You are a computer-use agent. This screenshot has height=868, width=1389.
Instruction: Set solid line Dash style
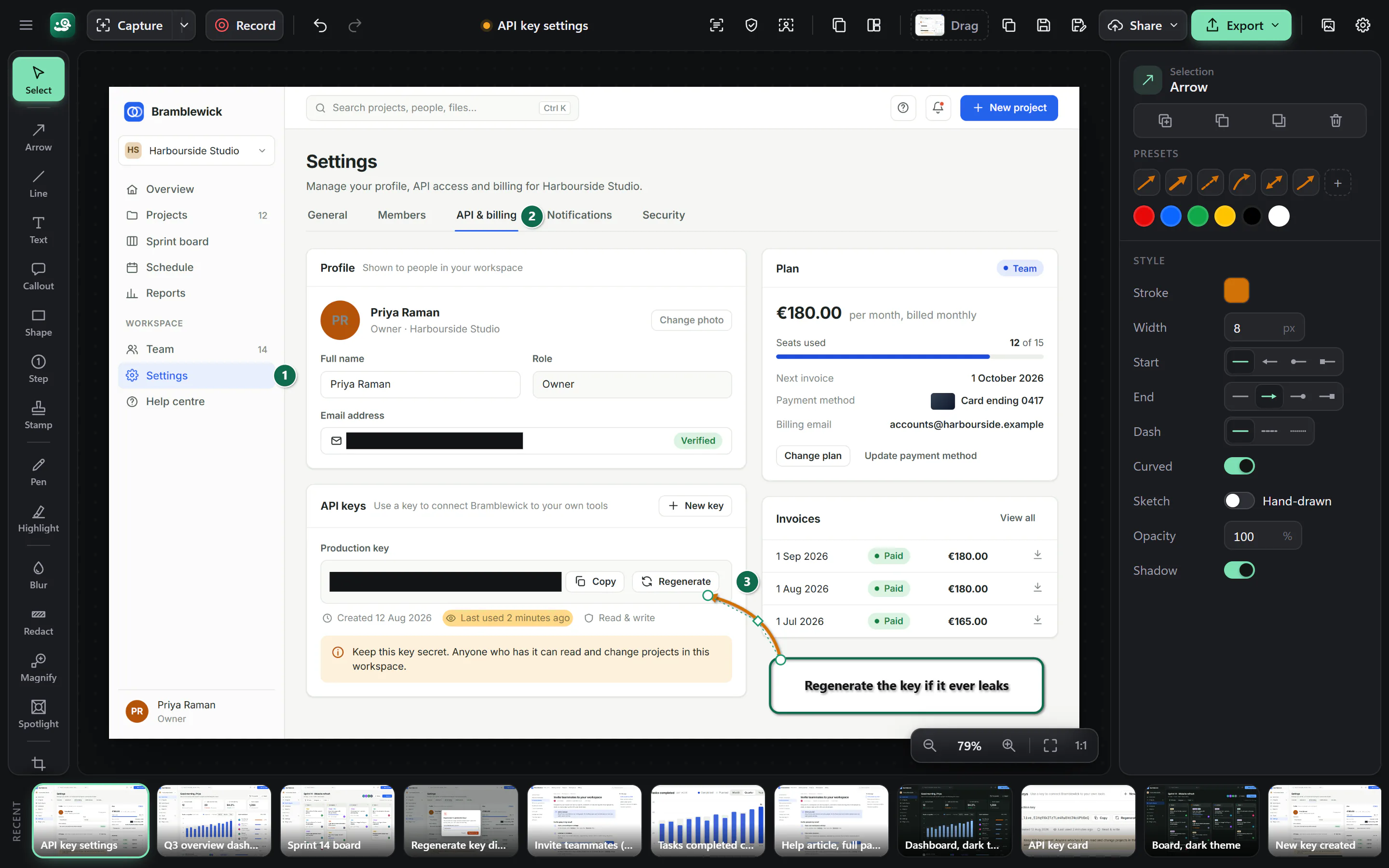click(x=1240, y=431)
